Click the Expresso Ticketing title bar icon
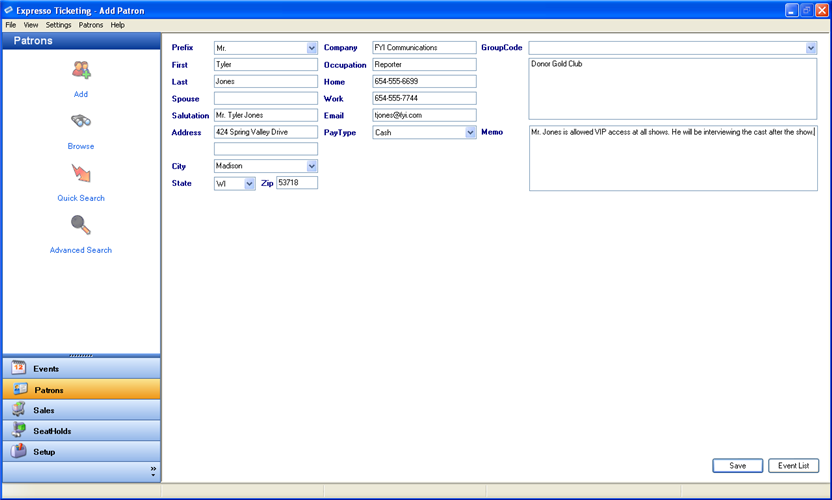832x500 pixels. click(8, 10)
